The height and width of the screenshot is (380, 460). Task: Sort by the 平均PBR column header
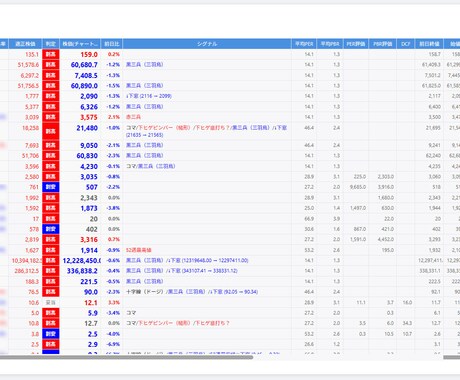coord(330,44)
